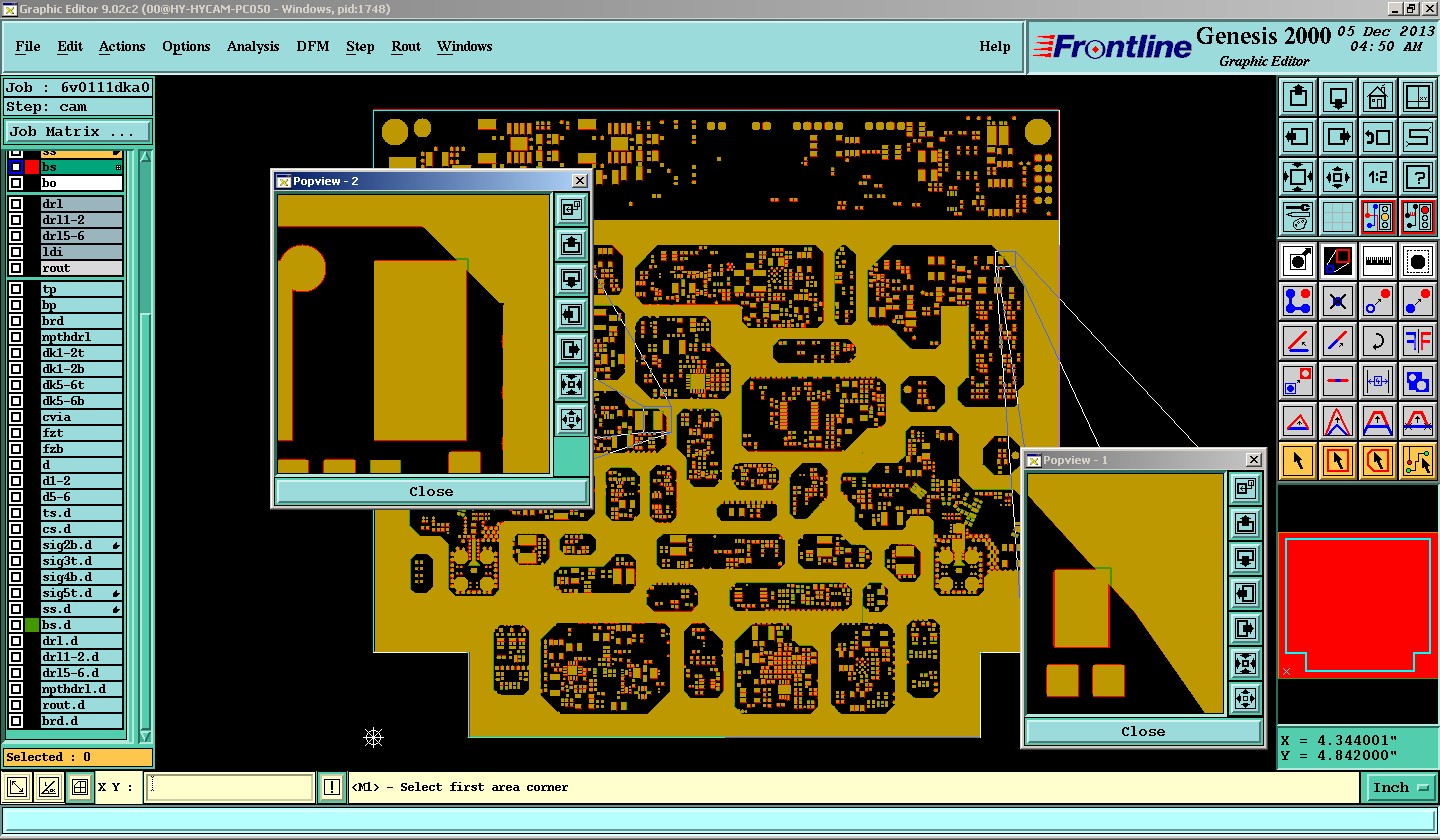
Task: Select the net selection tool icon
Action: [1418, 461]
